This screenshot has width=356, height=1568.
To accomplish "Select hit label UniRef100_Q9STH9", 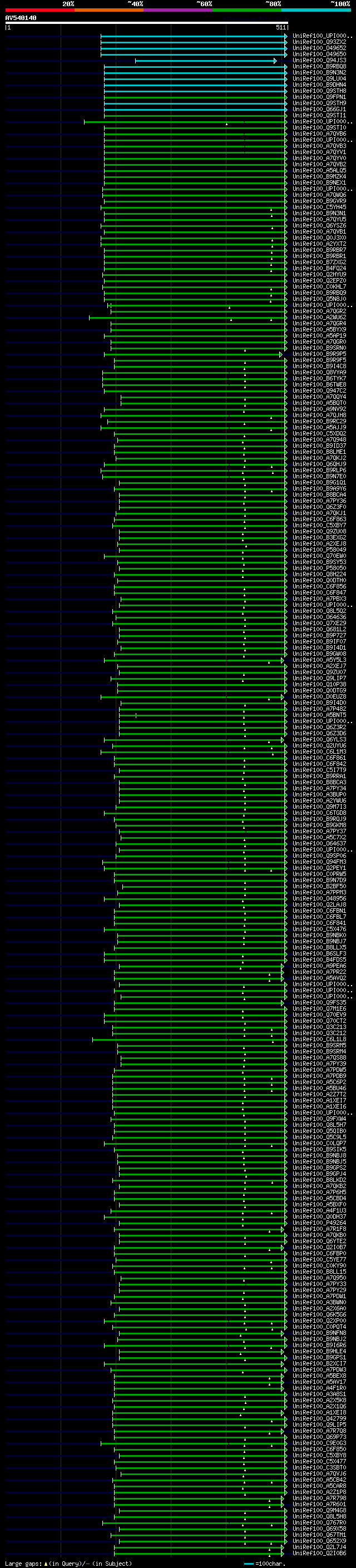I will (319, 103).
